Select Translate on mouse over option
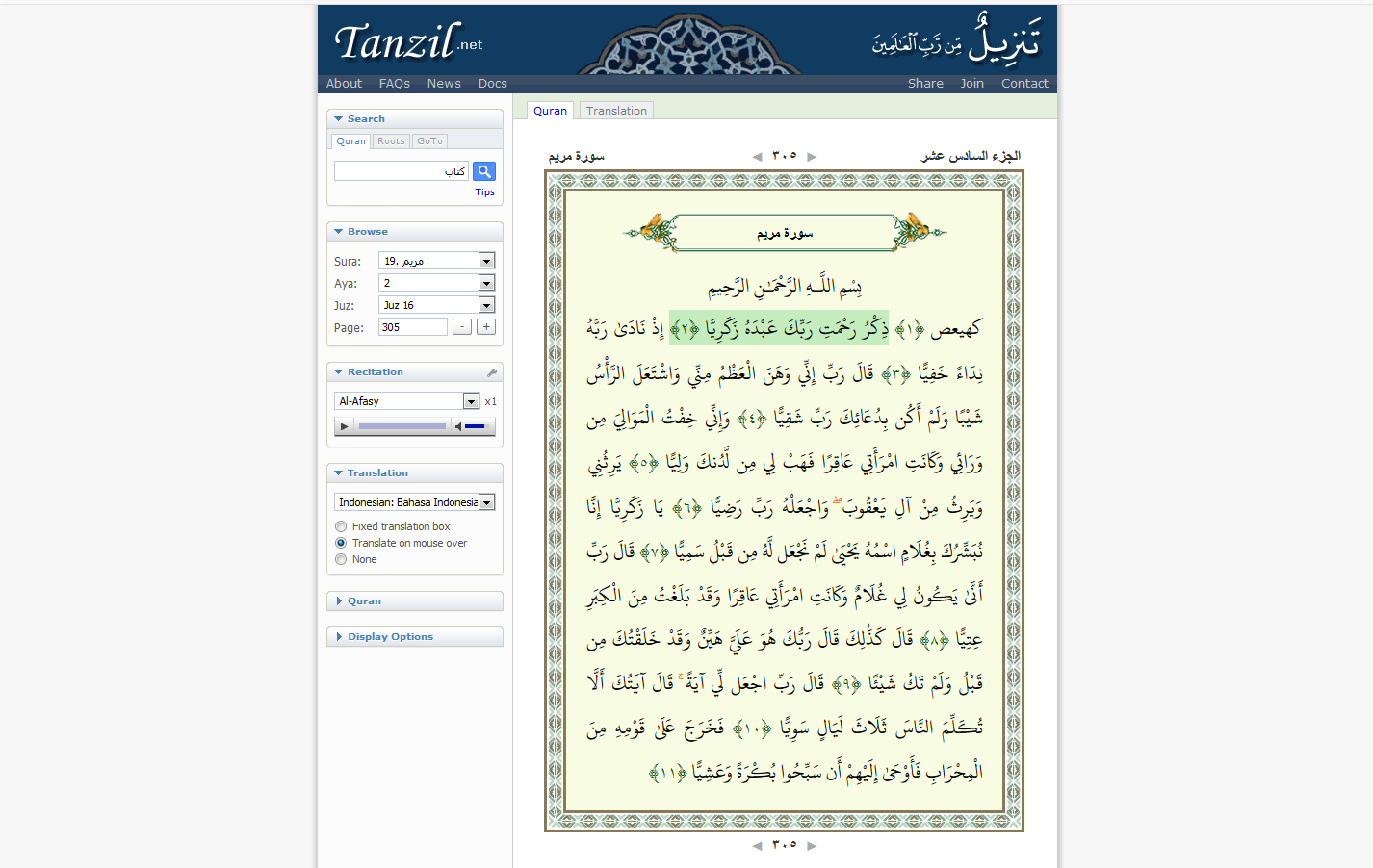 click(341, 543)
